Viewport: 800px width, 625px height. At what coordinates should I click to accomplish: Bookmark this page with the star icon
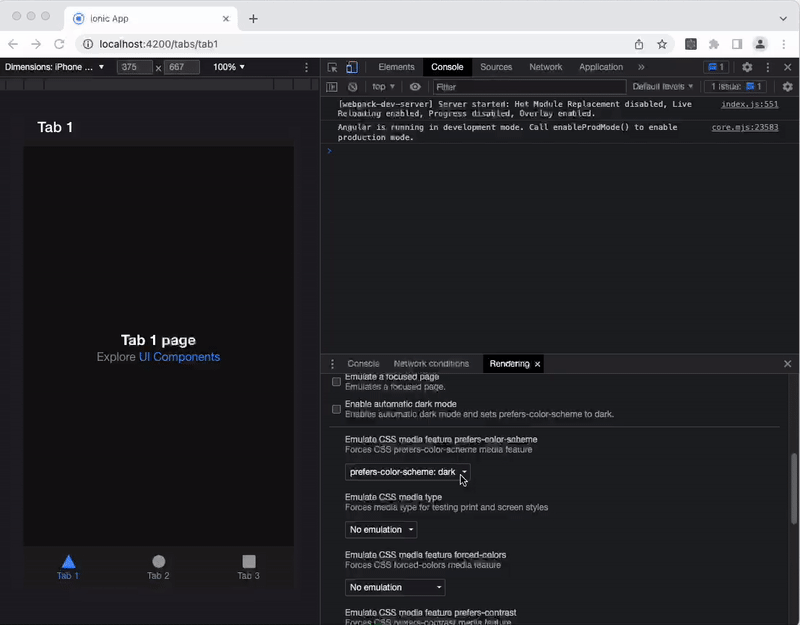(662, 44)
